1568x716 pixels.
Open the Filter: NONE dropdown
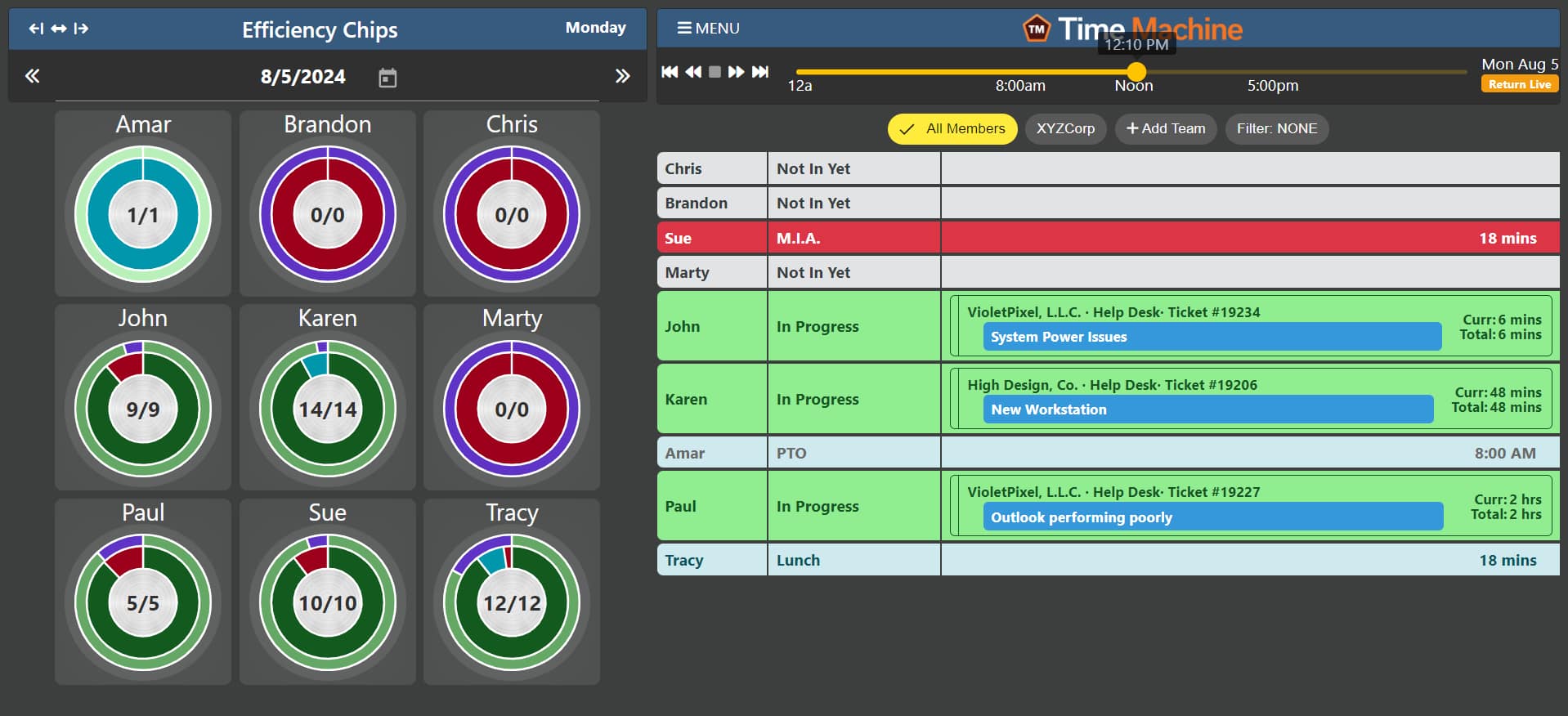click(x=1276, y=129)
